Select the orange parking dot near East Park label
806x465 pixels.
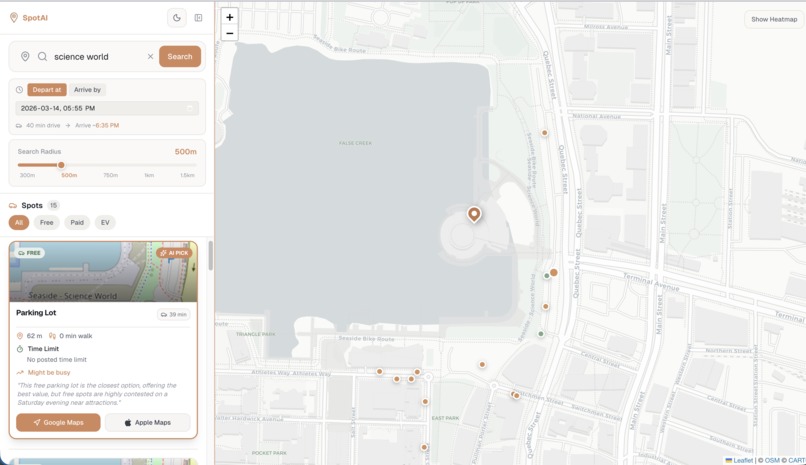pyautogui.click(x=425, y=401)
